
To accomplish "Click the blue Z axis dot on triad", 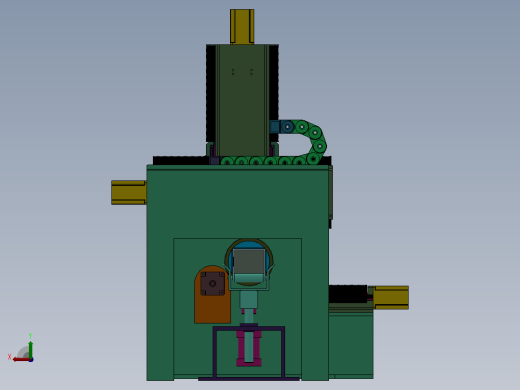I will click(31, 360).
